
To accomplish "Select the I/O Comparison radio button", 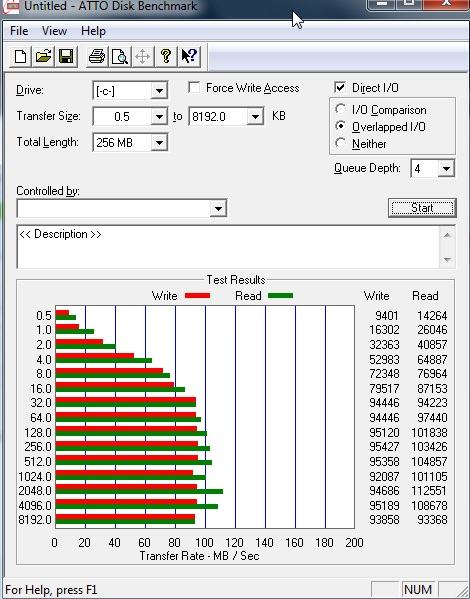I will pos(340,109).
